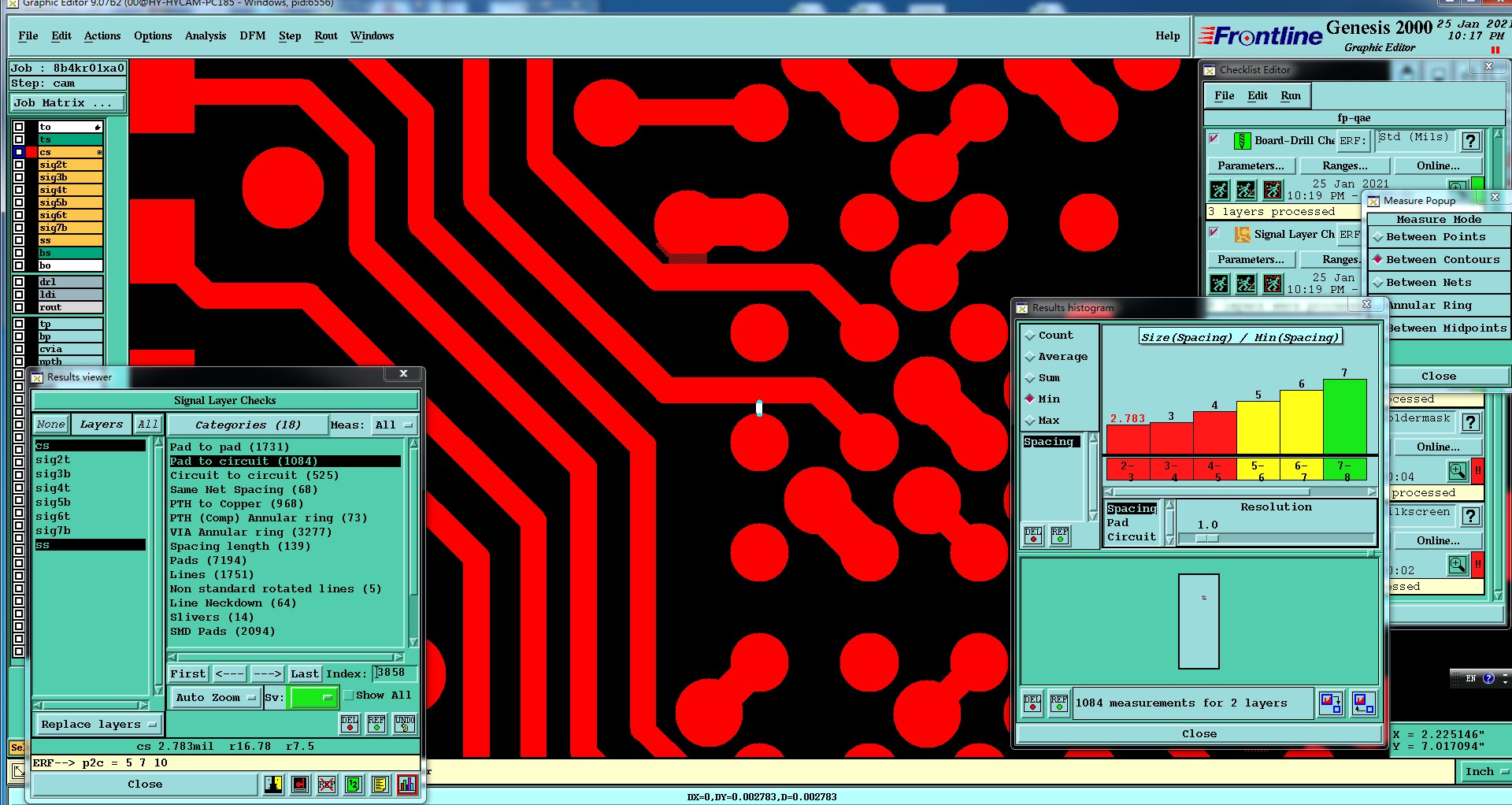Open the Actions menu
This screenshot has height=805, width=1512.
click(102, 36)
